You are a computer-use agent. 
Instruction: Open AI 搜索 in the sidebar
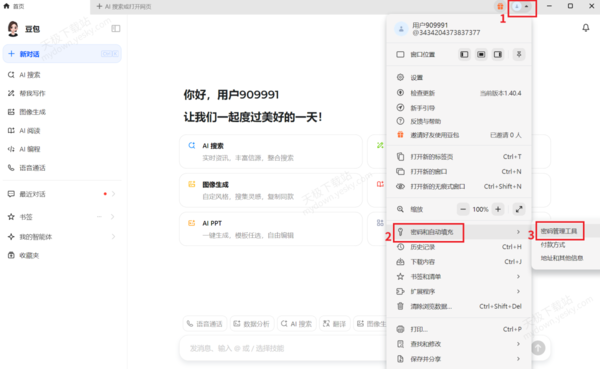pos(62,75)
